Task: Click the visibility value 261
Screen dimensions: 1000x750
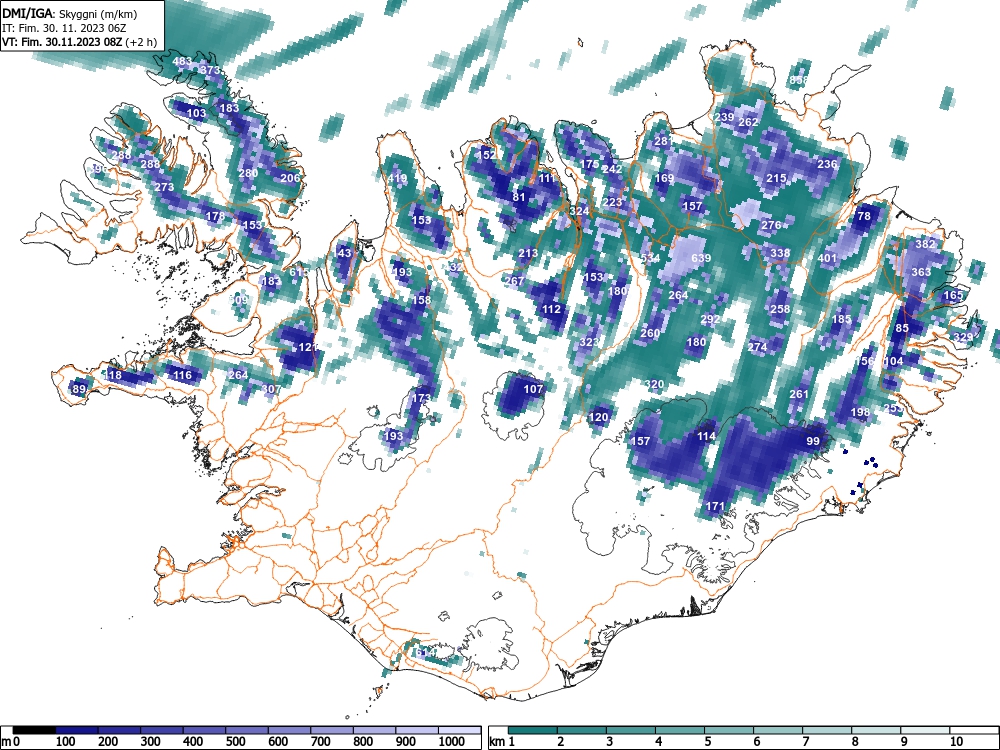Action: click(x=799, y=394)
